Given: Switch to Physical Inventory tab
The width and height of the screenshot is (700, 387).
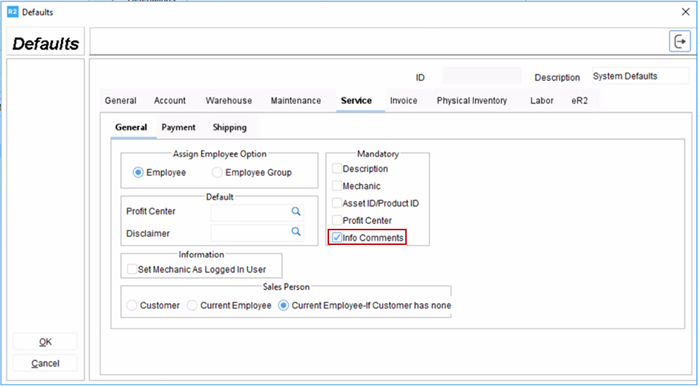Looking at the screenshot, I should tap(472, 101).
